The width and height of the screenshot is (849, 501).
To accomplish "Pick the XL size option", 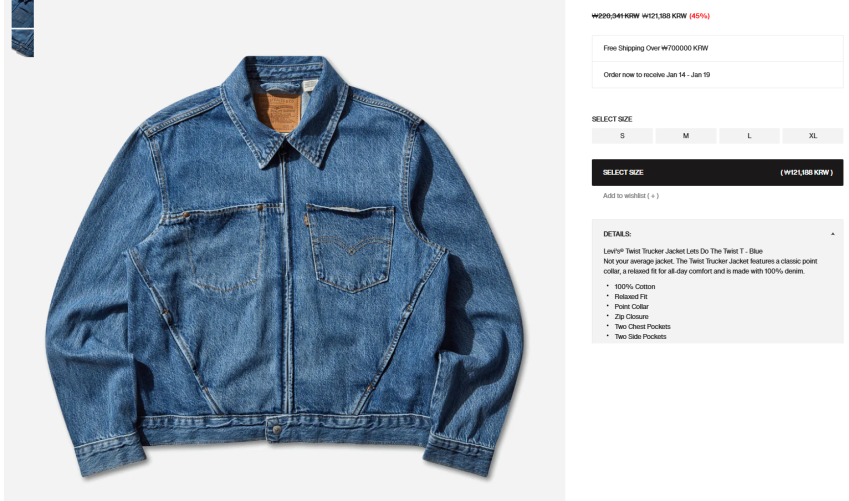I will 813,136.
